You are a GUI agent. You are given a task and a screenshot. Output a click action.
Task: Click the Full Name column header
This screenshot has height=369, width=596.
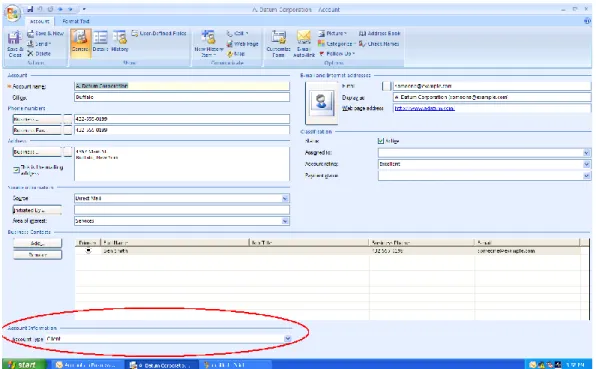(x=174, y=242)
